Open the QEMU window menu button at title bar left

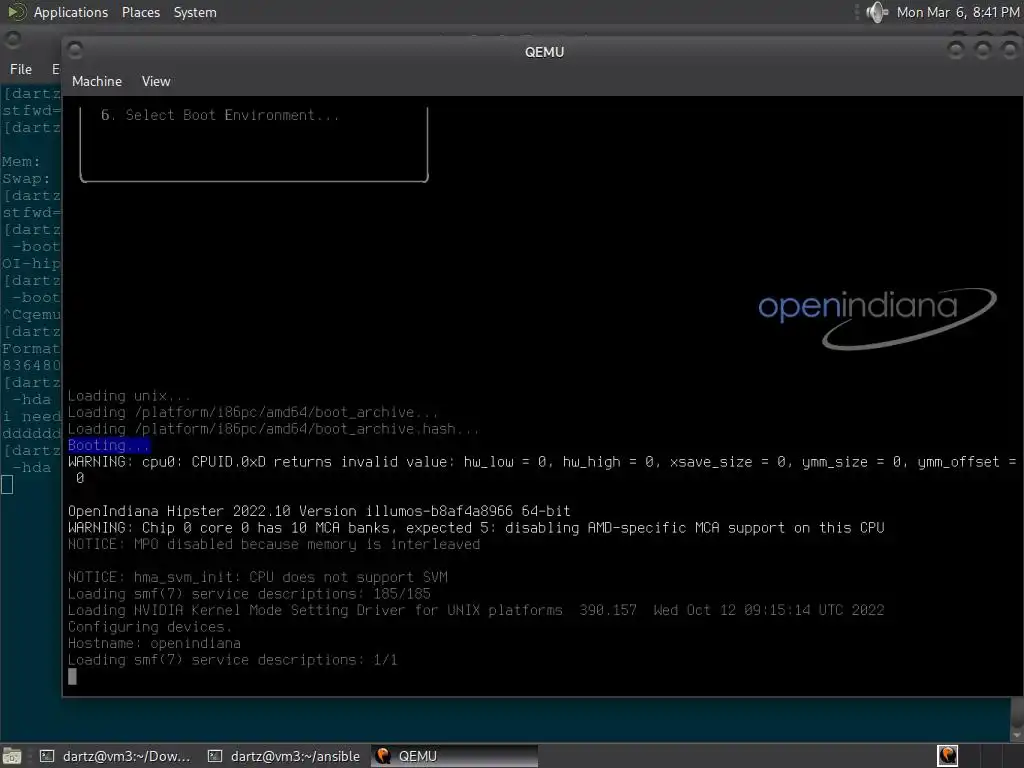click(75, 50)
